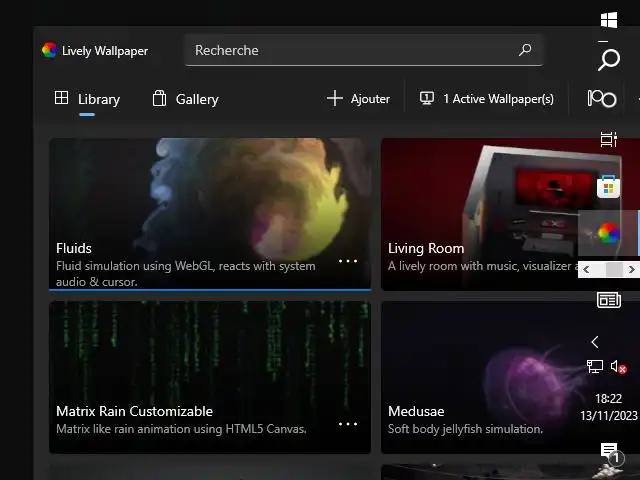Open Windows taskbar search
This screenshot has height=480, width=640.
(609, 60)
